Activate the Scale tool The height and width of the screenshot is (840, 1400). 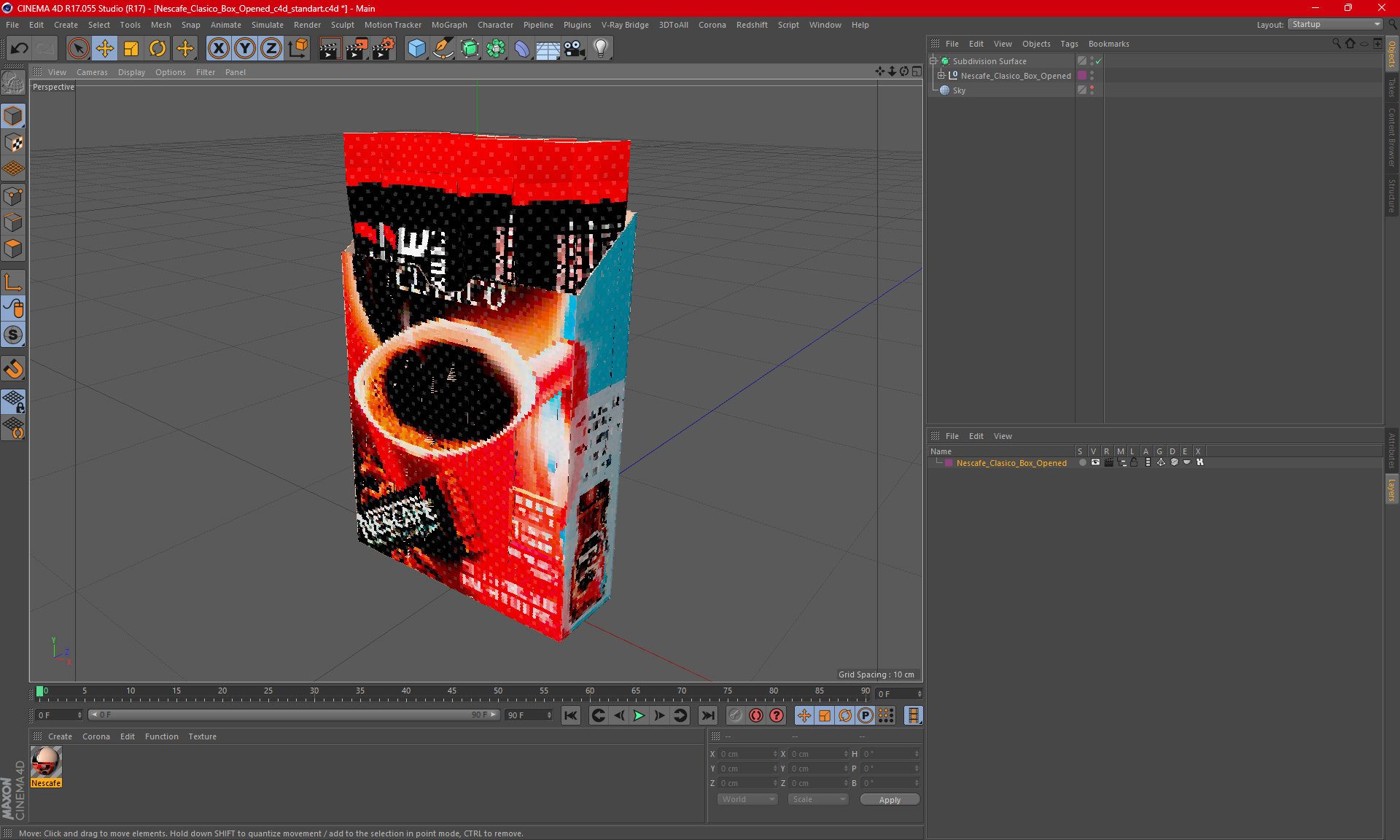coord(131,48)
